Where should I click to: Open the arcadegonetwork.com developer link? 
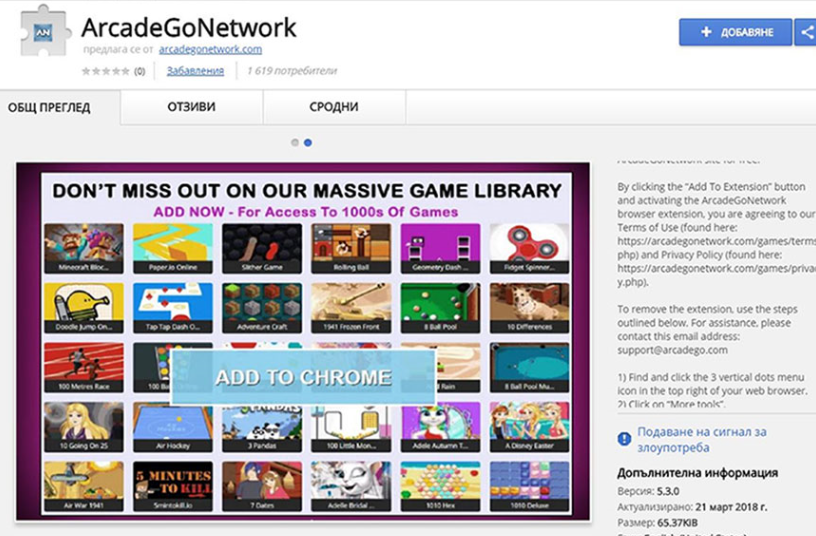point(210,49)
